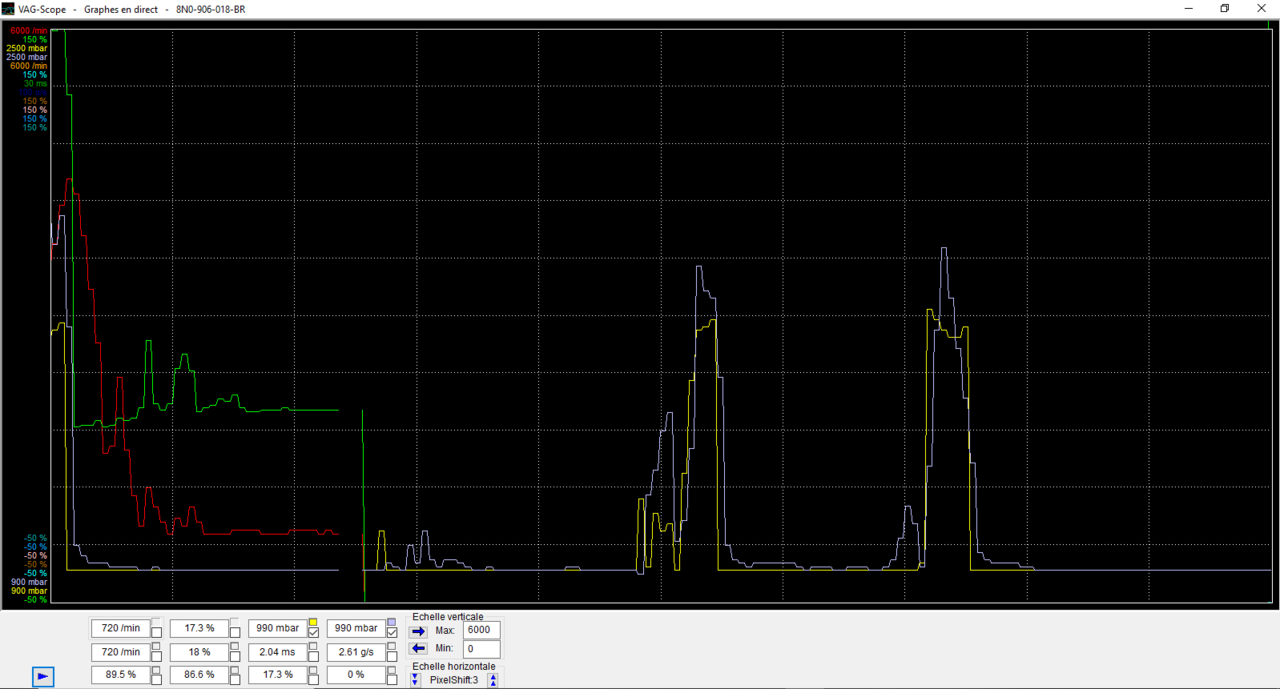Viewport: 1280px width, 689px height.
Task: Select the 2.61 g/s readout box
Action: [356, 652]
